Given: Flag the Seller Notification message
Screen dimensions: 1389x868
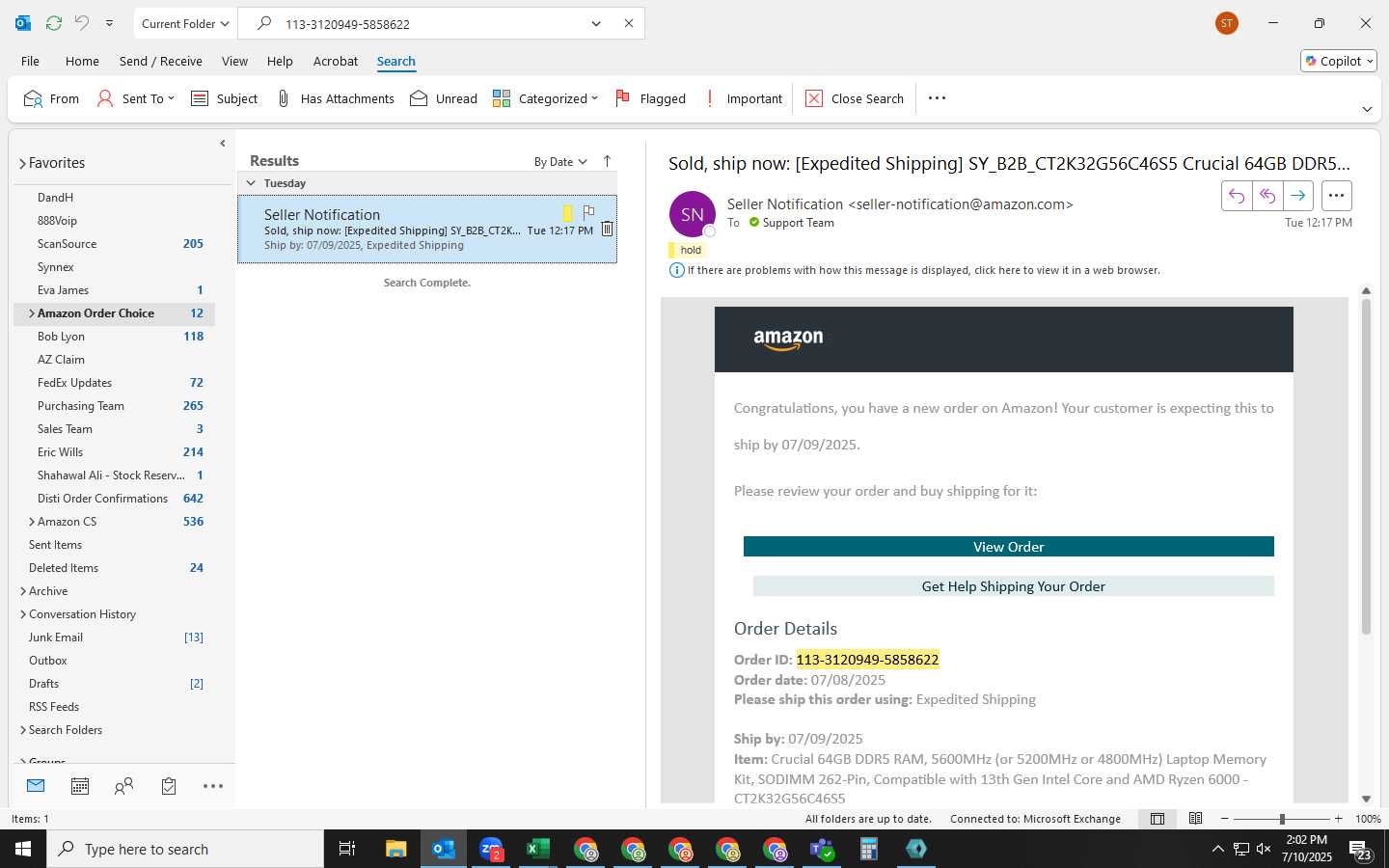Looking at the screenshot, I should [588, 212].
